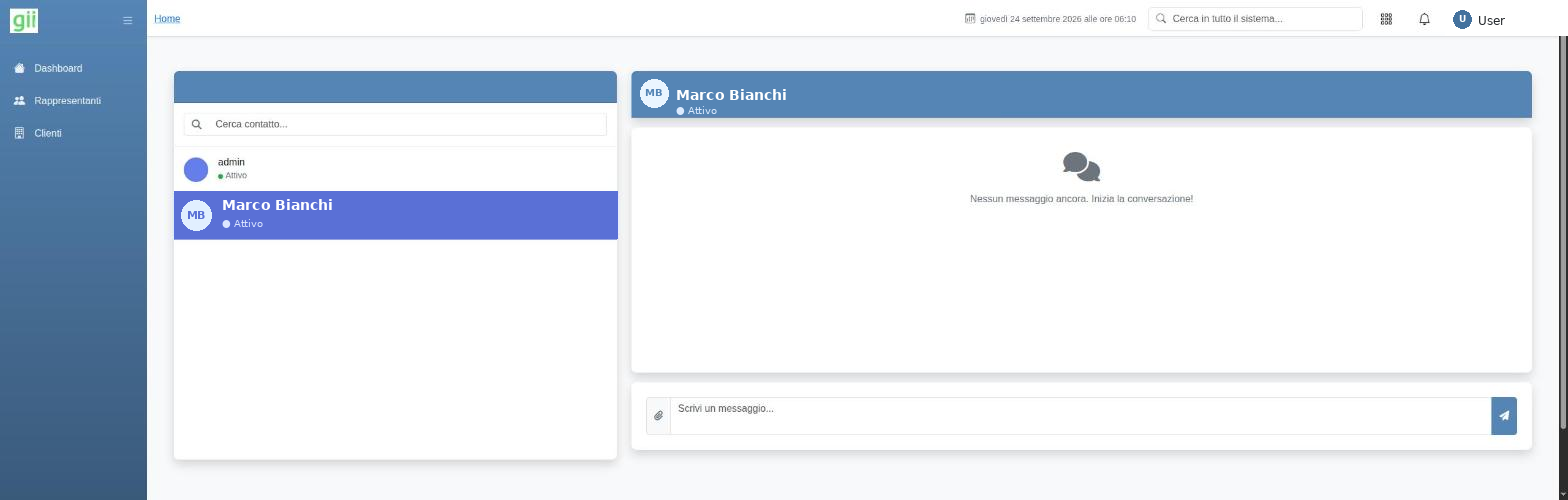The image size is (1568, 500).
Task: Click the chat bubbles empty-state icon
Action: tap(1081, 167)
